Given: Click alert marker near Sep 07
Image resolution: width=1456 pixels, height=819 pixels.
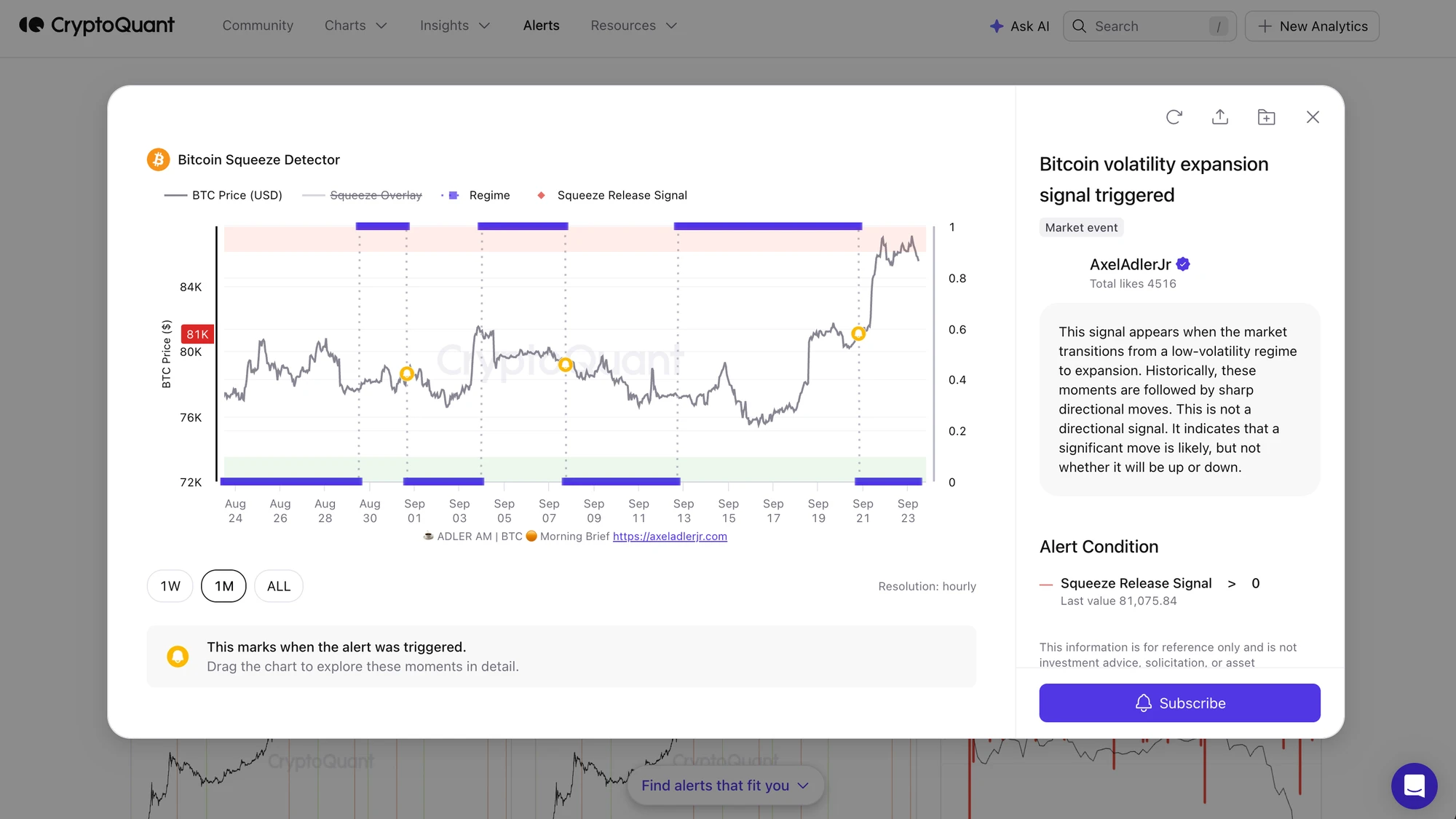Looking at the screenshot, I should [566, 365].
